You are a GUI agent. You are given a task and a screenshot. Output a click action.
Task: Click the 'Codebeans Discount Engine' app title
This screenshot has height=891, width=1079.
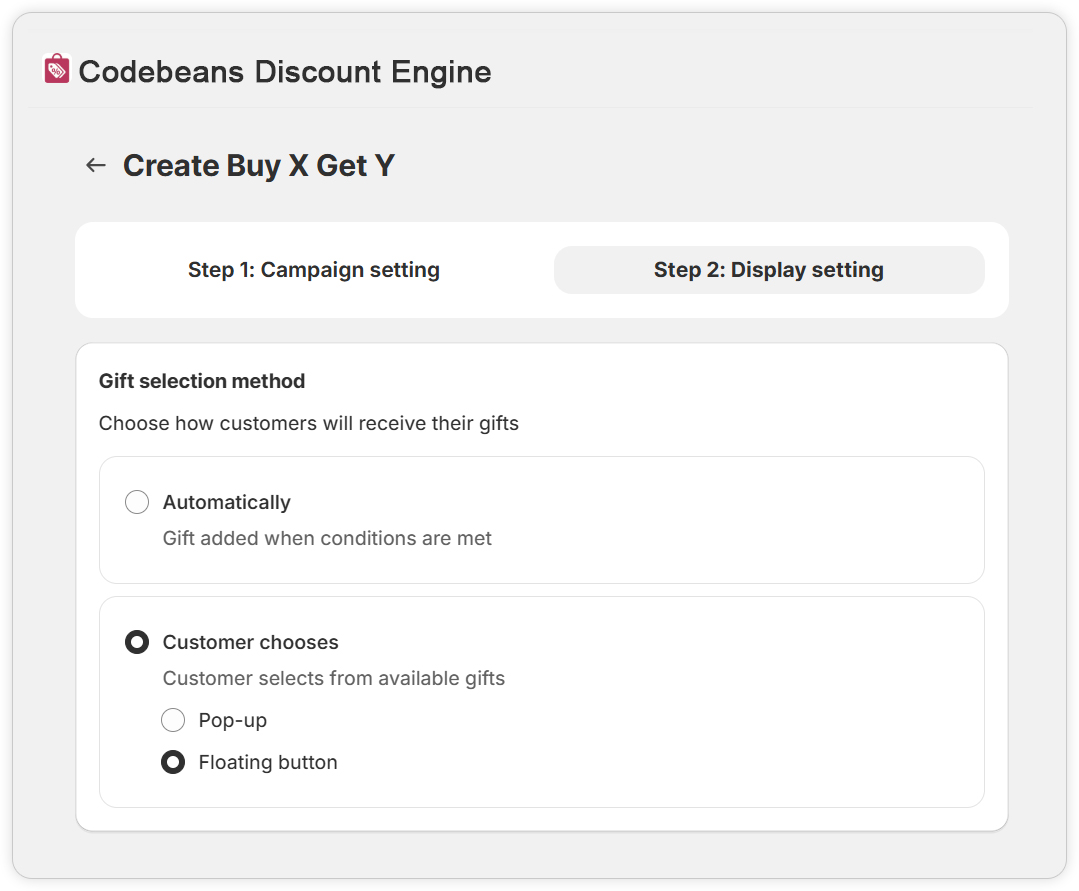click(x=285, y=72)
